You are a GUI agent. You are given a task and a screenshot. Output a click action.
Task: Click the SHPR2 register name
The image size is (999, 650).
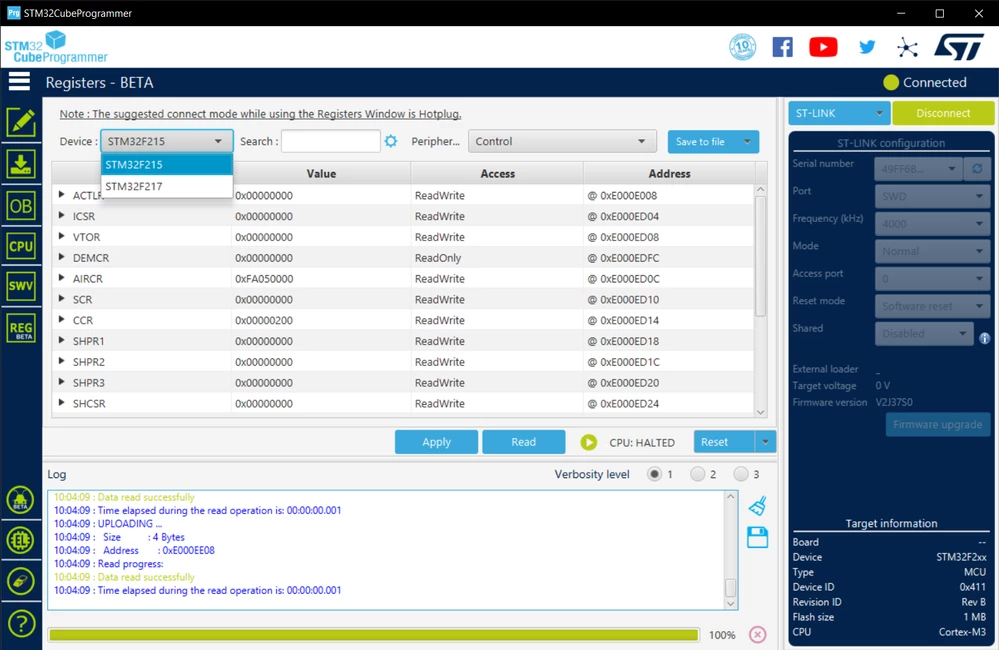point(89,361)
